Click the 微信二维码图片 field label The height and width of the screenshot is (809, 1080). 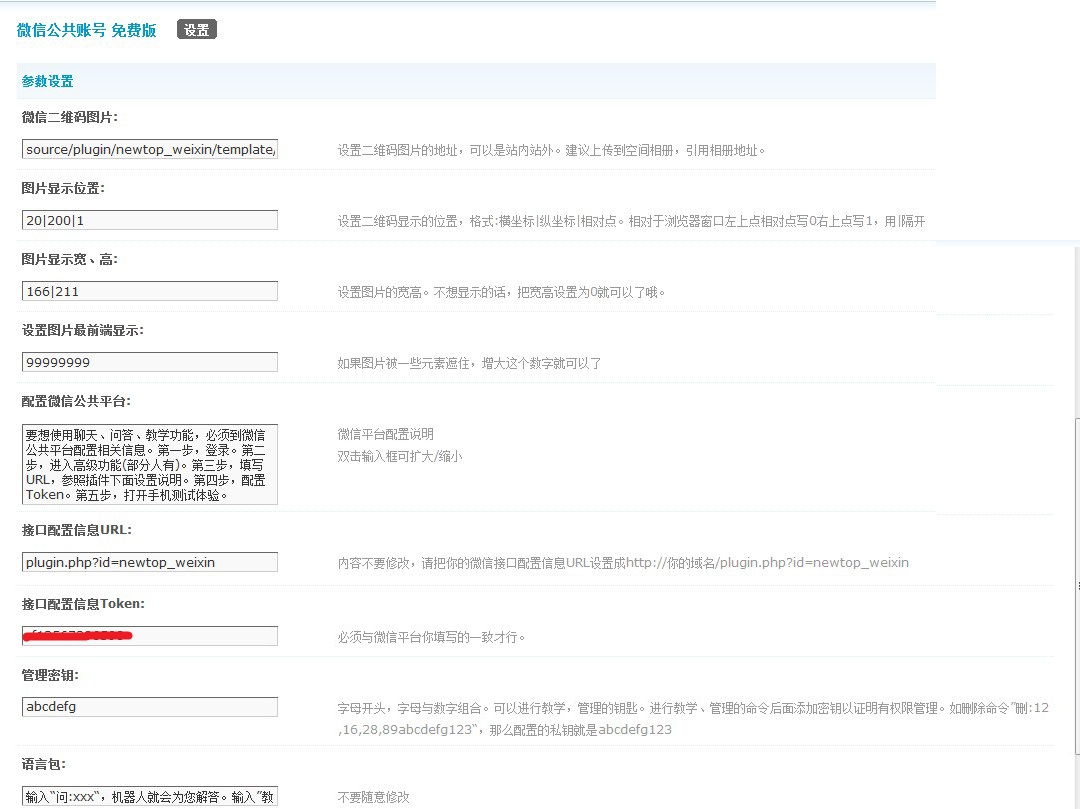click(x=70, y=117)
